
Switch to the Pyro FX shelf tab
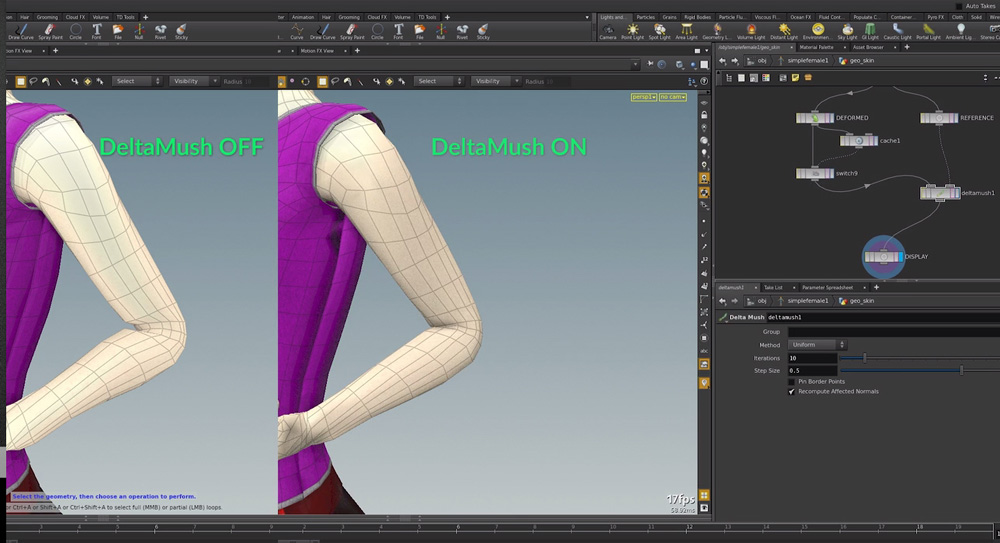tap(936, 17)
